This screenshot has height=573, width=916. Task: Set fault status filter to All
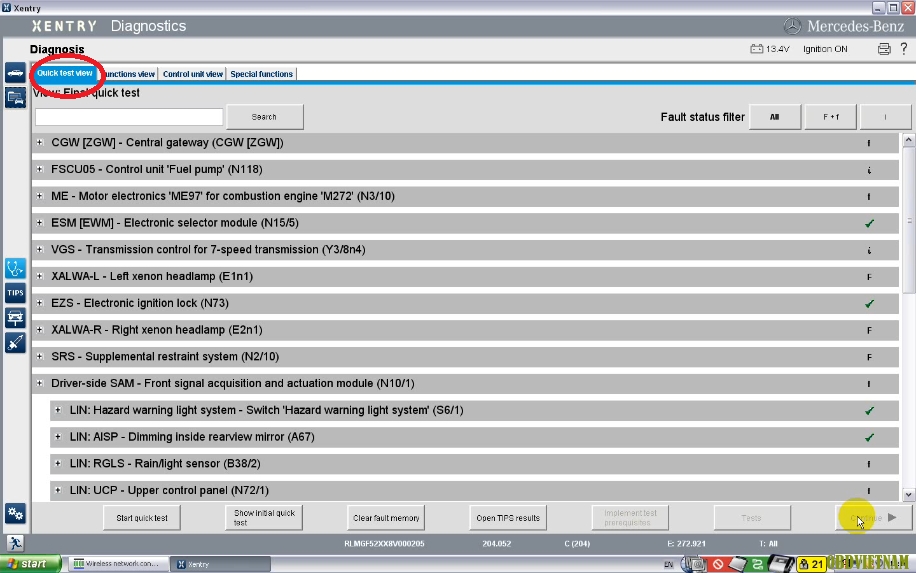pos(775,117)
